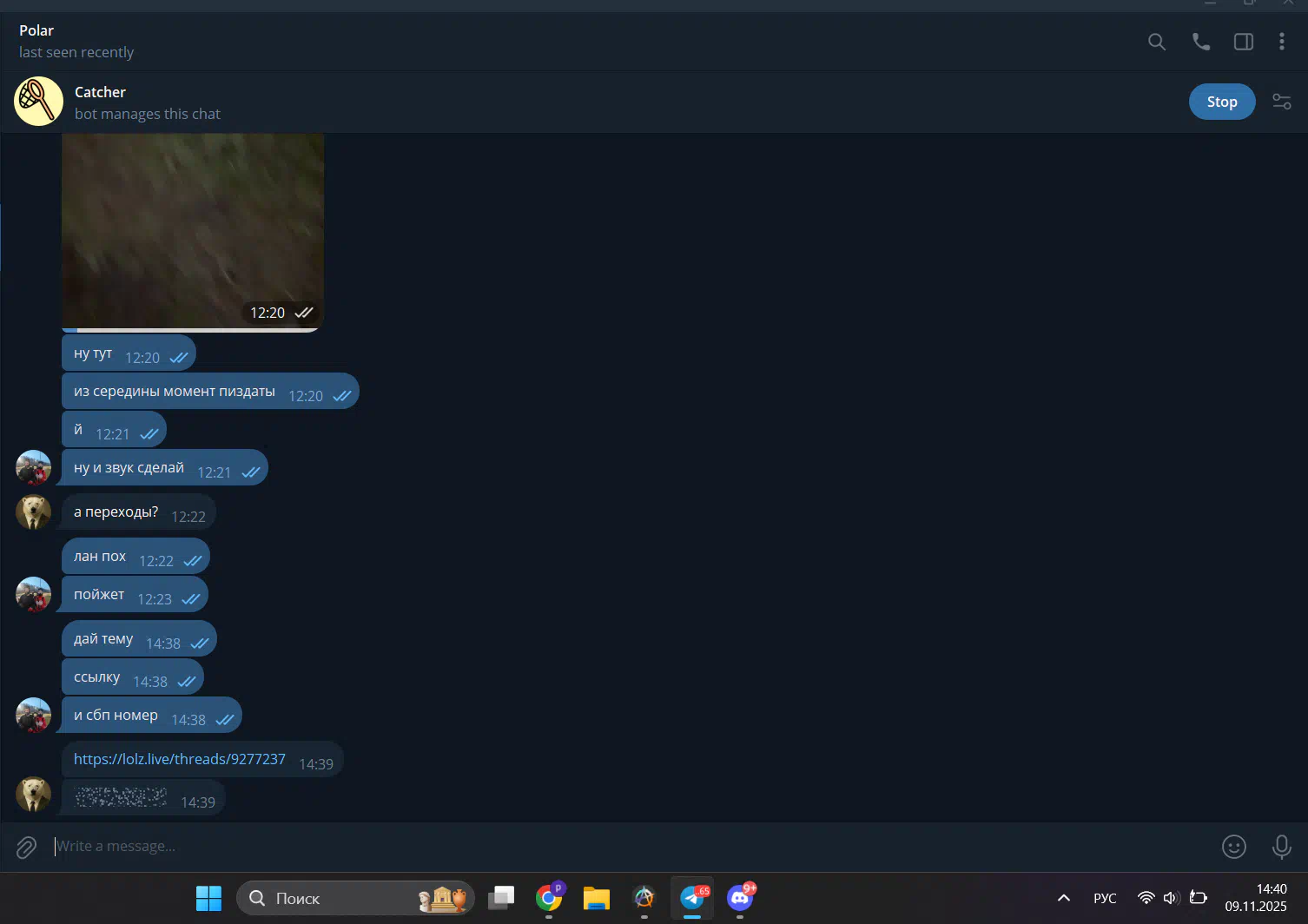Screen dimensions: 1308x924
Task: Open Discord from the taskbar
Action: tap(740, 898)
